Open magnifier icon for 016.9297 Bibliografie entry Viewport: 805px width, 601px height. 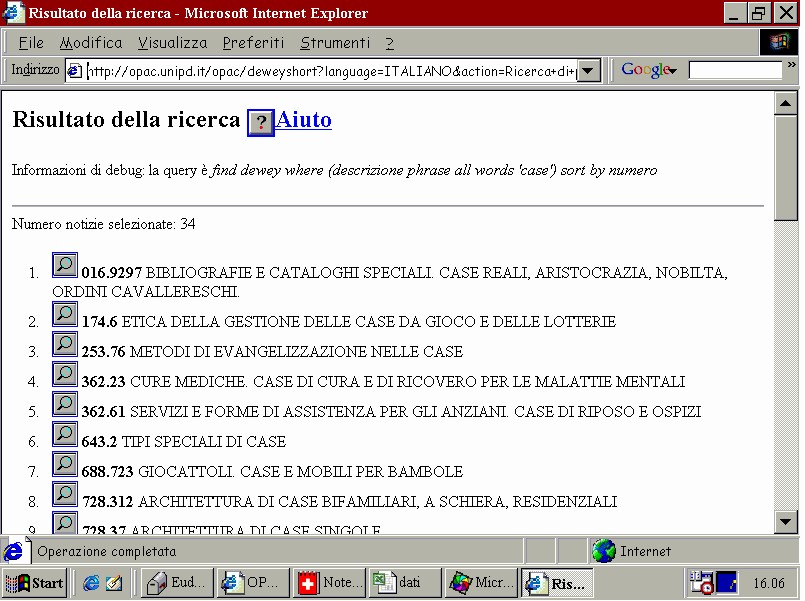pos(65,265)
